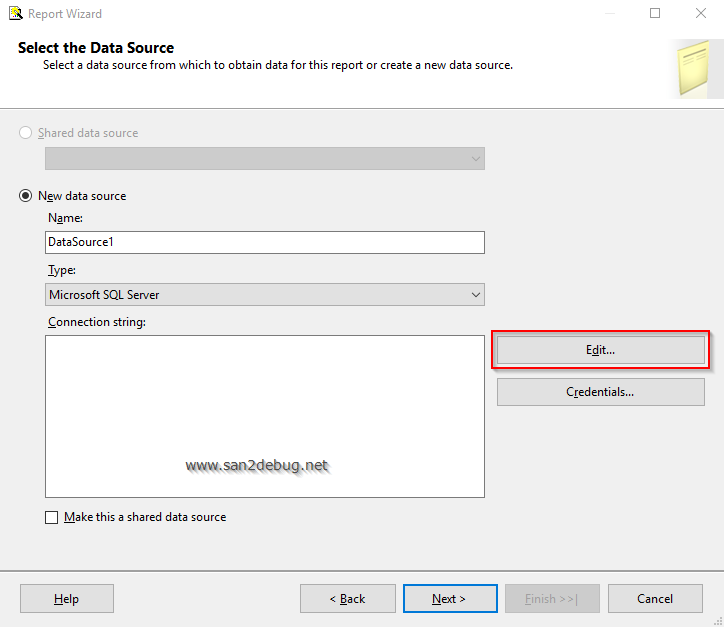Maximize the Report Wizard window

tap(655, 14)
